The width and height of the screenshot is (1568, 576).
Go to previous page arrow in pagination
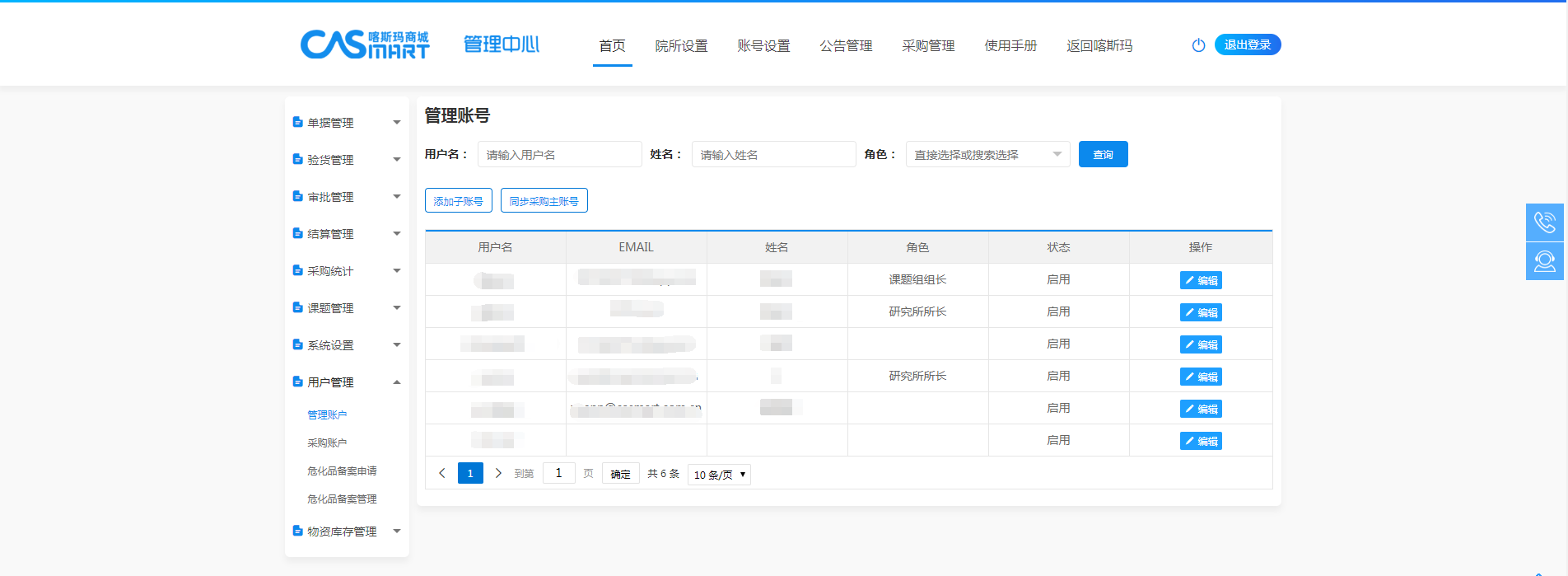[x=442, y=473]
